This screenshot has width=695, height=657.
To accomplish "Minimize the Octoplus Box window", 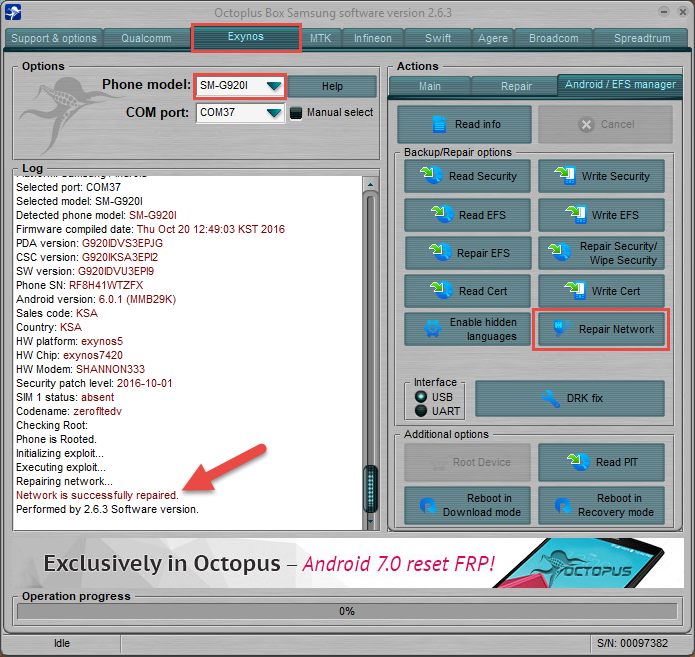I will click(664, 12).
